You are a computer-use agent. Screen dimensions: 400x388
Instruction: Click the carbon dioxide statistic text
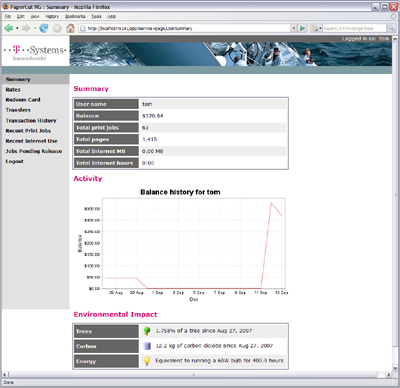pyautogui.click(x=214, y=346)
